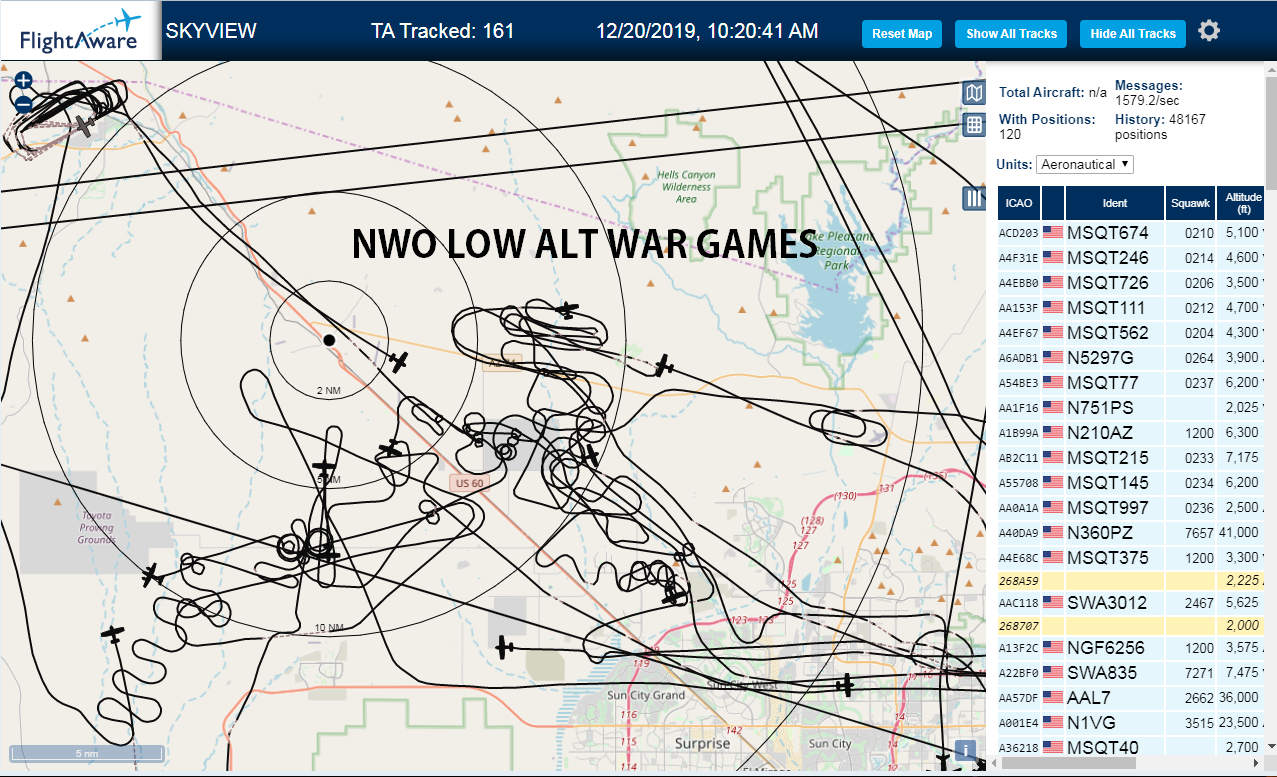The height and width of the screenshot is (777, 1277).
Task: Select the MSQT145 aircraft row
Action: (1131, 483)
